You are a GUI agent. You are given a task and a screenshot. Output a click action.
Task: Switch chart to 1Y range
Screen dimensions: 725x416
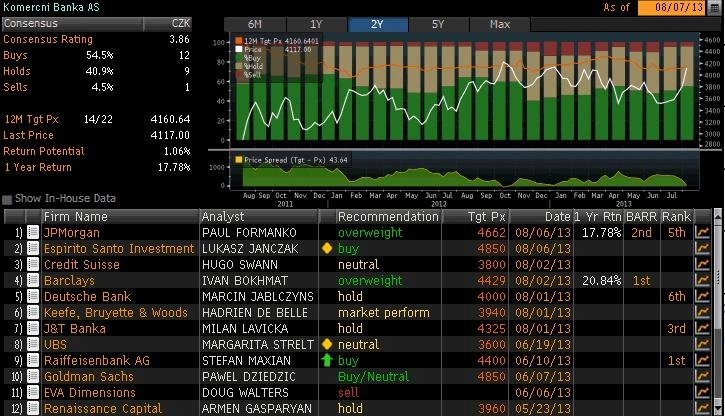coord(316,24)
